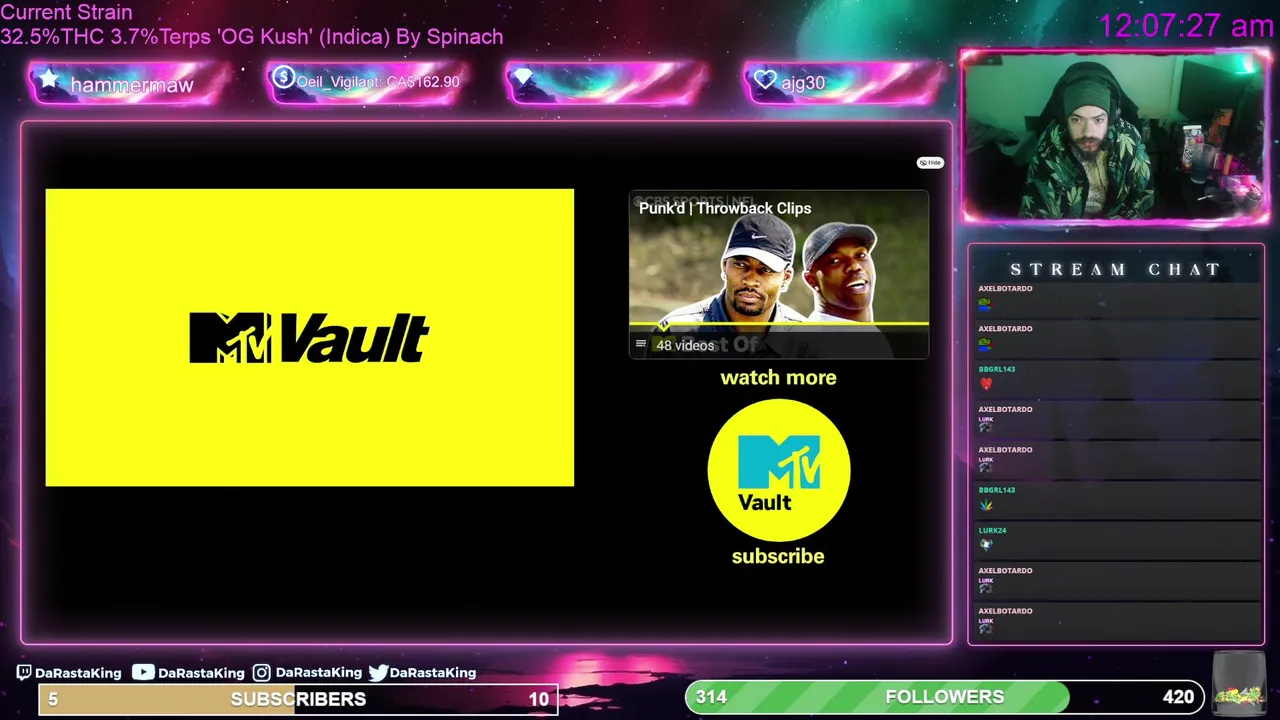Click the Instagram logo icon
The height and width of the screenshot is (720, 1280).
click(261, 673)
